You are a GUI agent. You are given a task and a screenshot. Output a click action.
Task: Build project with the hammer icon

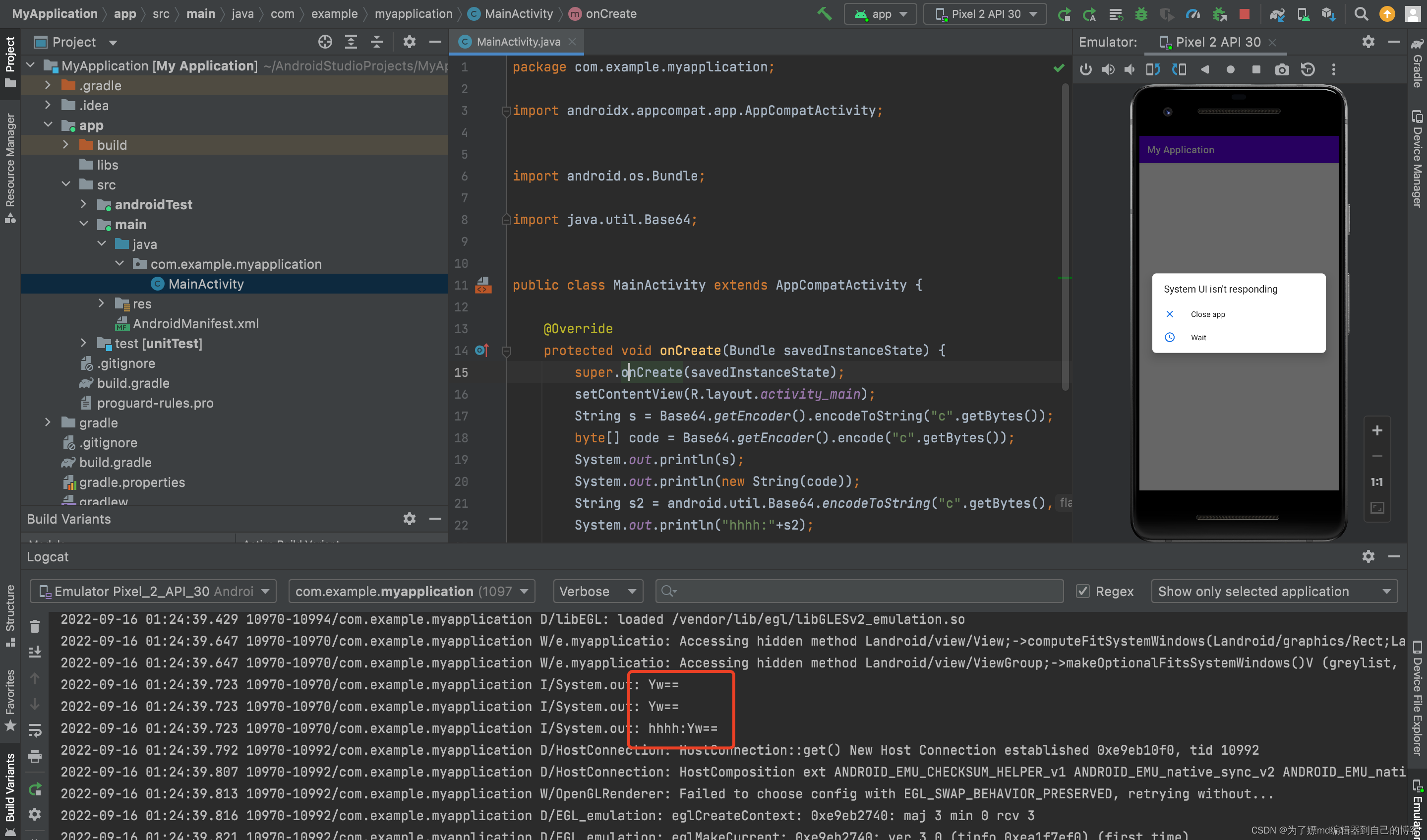coord(825,13)
